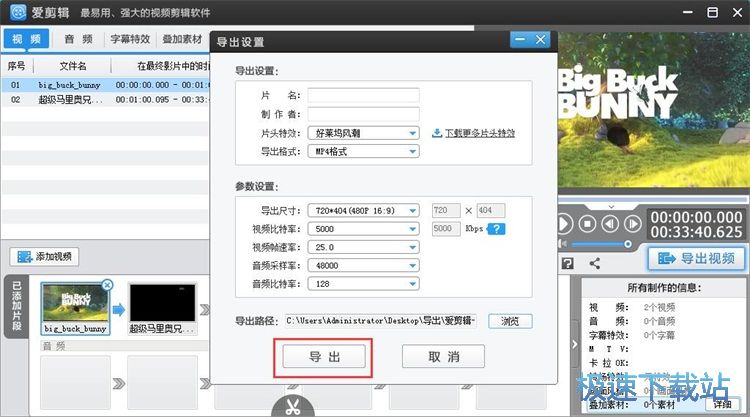Expand the small chevron above playback controls
Screen dimensions: 750x417
tap(611, 207)
